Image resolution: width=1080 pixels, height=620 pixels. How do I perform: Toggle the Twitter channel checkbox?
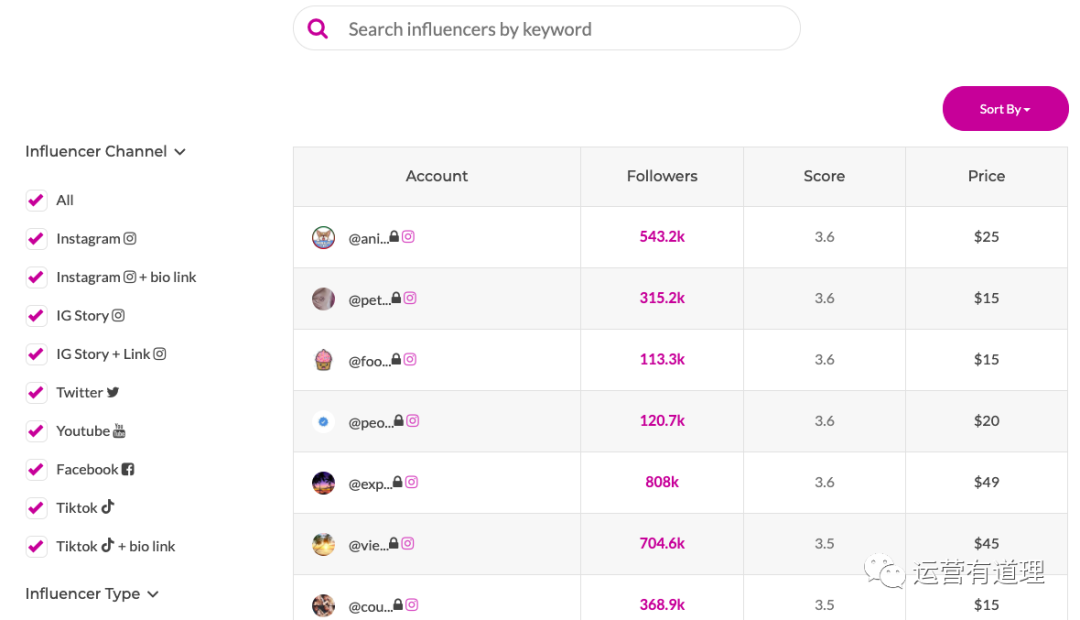point(36,392)
